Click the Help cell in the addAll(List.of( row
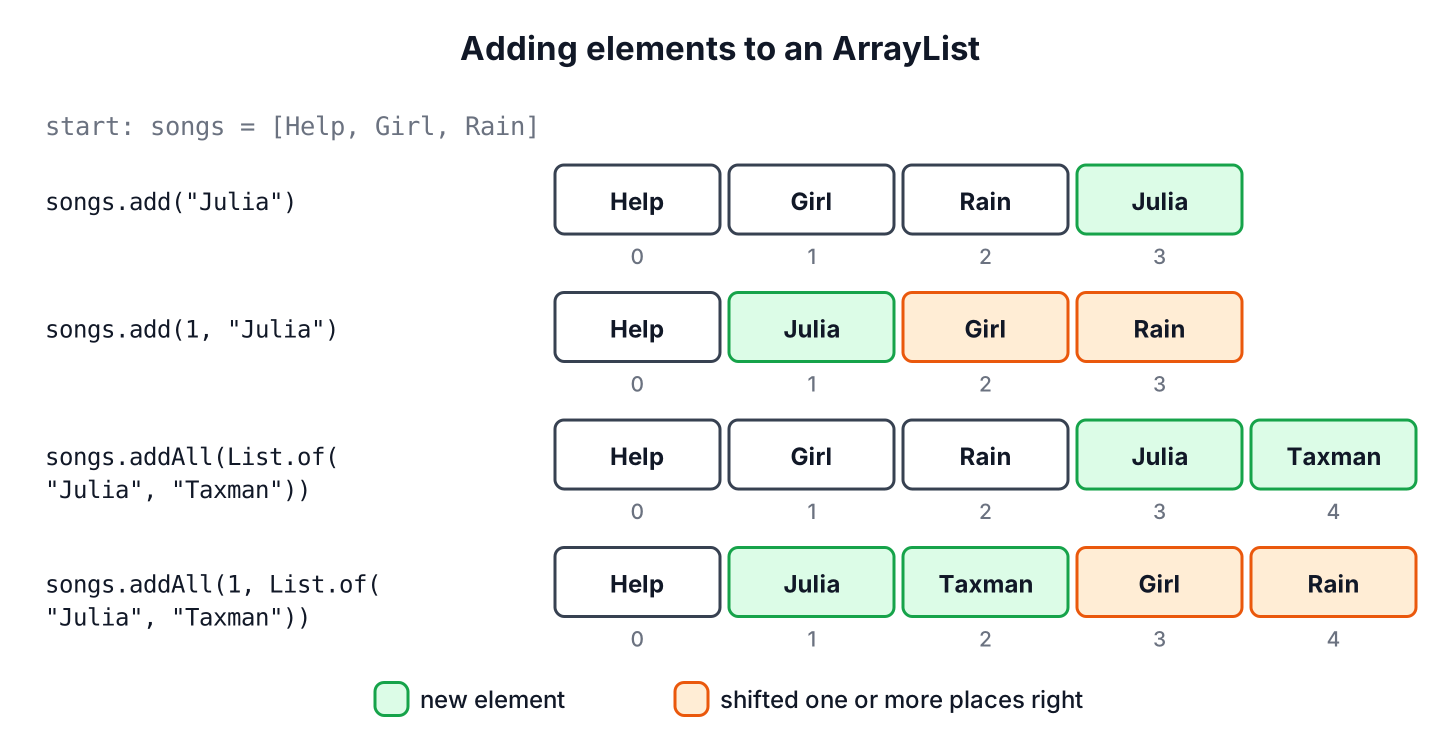Viewport: 1440px width, 750px height. [637, 455]
